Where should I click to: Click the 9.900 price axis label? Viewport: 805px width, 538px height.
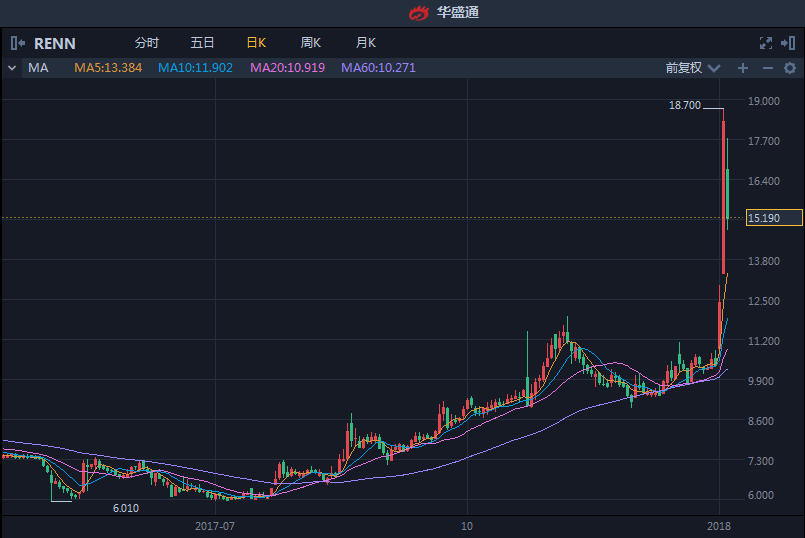coord(763,381)
